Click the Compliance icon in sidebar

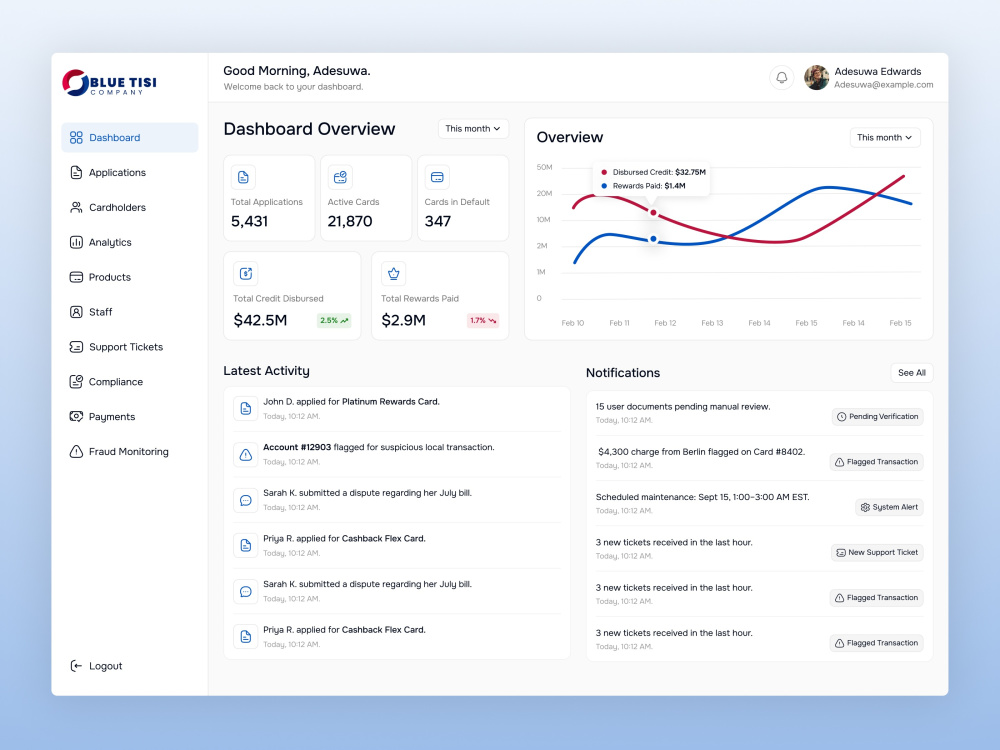pyautogui.click(x=76, y=381)
